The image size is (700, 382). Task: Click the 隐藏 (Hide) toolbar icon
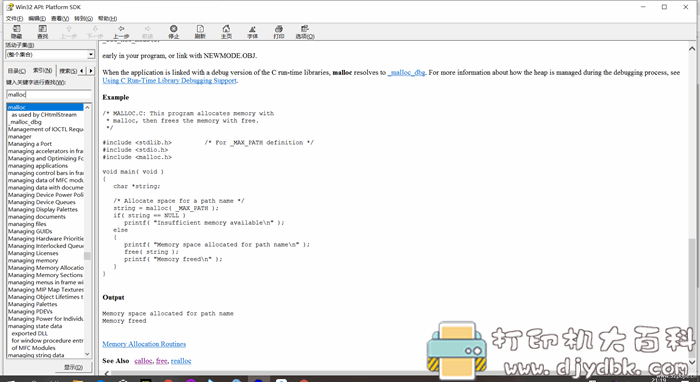tap(17, 32)
